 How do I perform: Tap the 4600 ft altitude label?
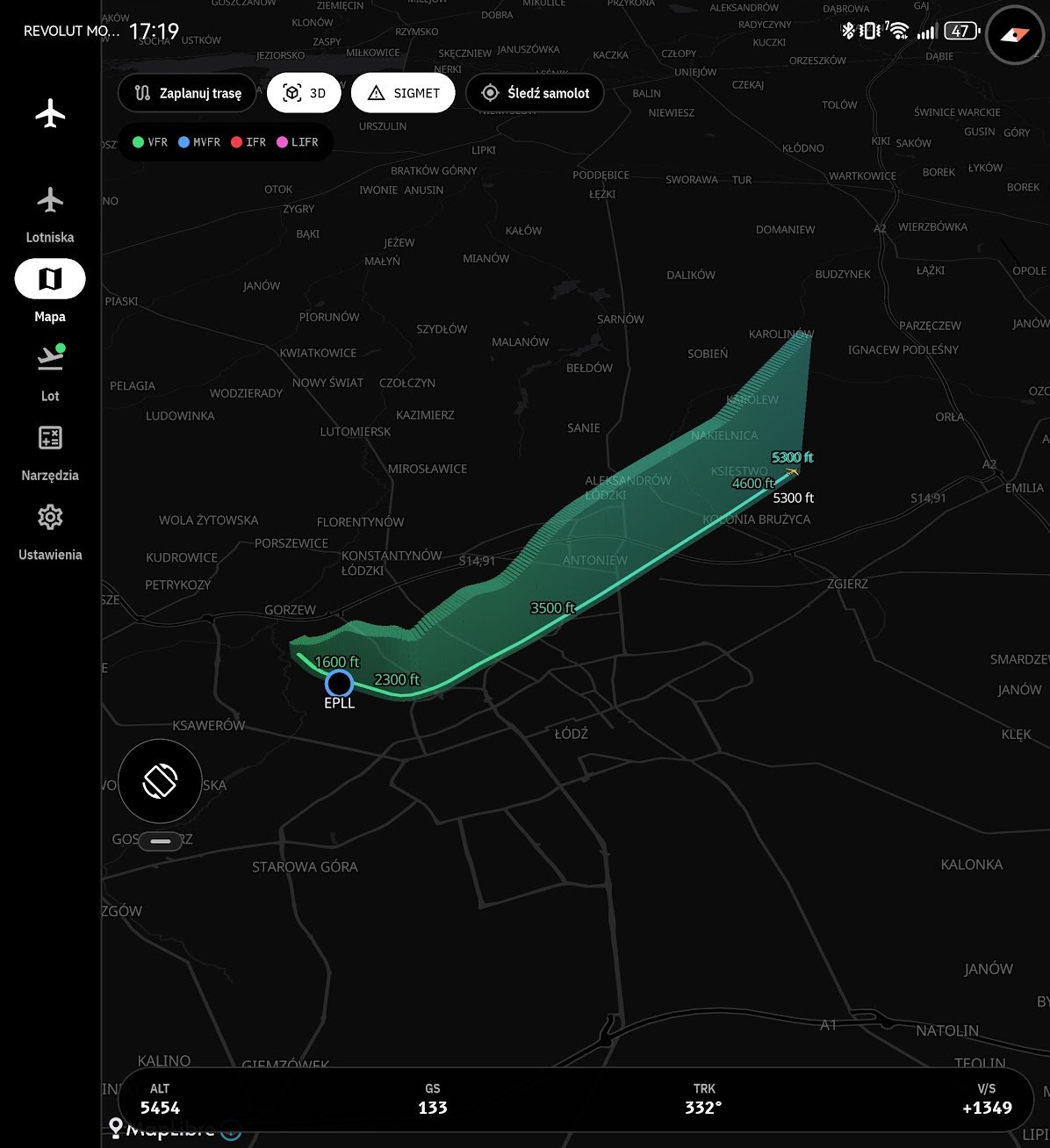pos(753,483)
